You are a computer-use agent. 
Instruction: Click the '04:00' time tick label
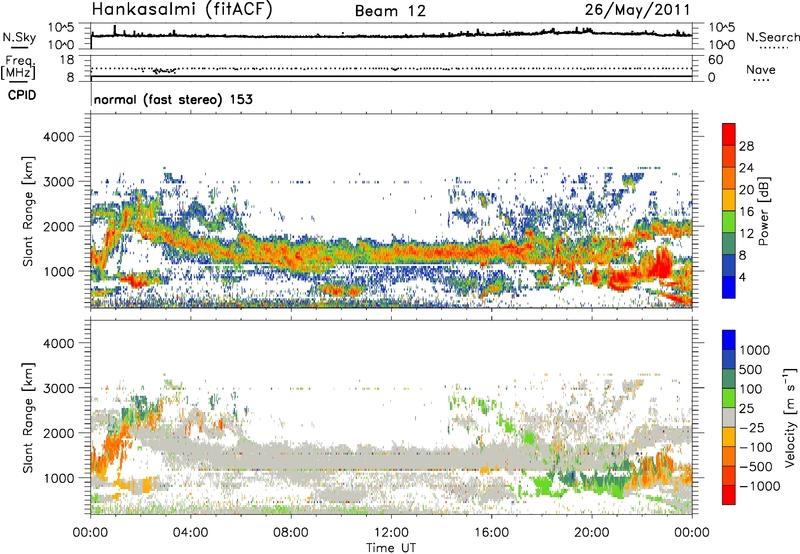(190, 533)
